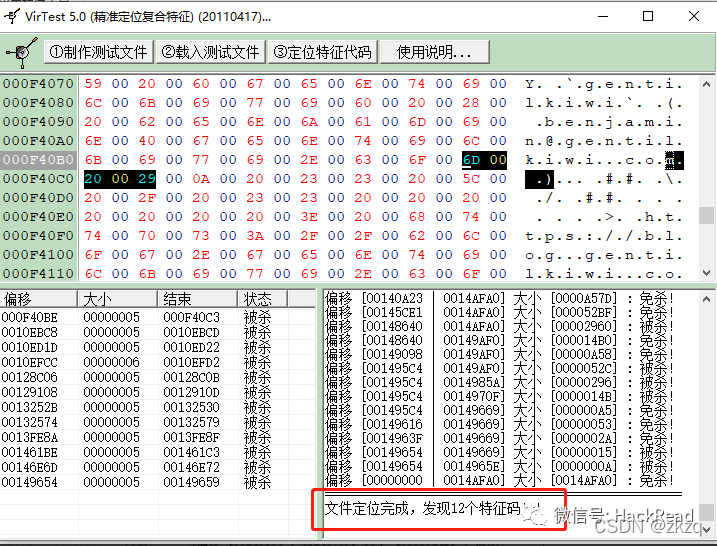
Task: Click the ASCII text 't.p.s.:././.b.l.'
Action: coord(604,236)
